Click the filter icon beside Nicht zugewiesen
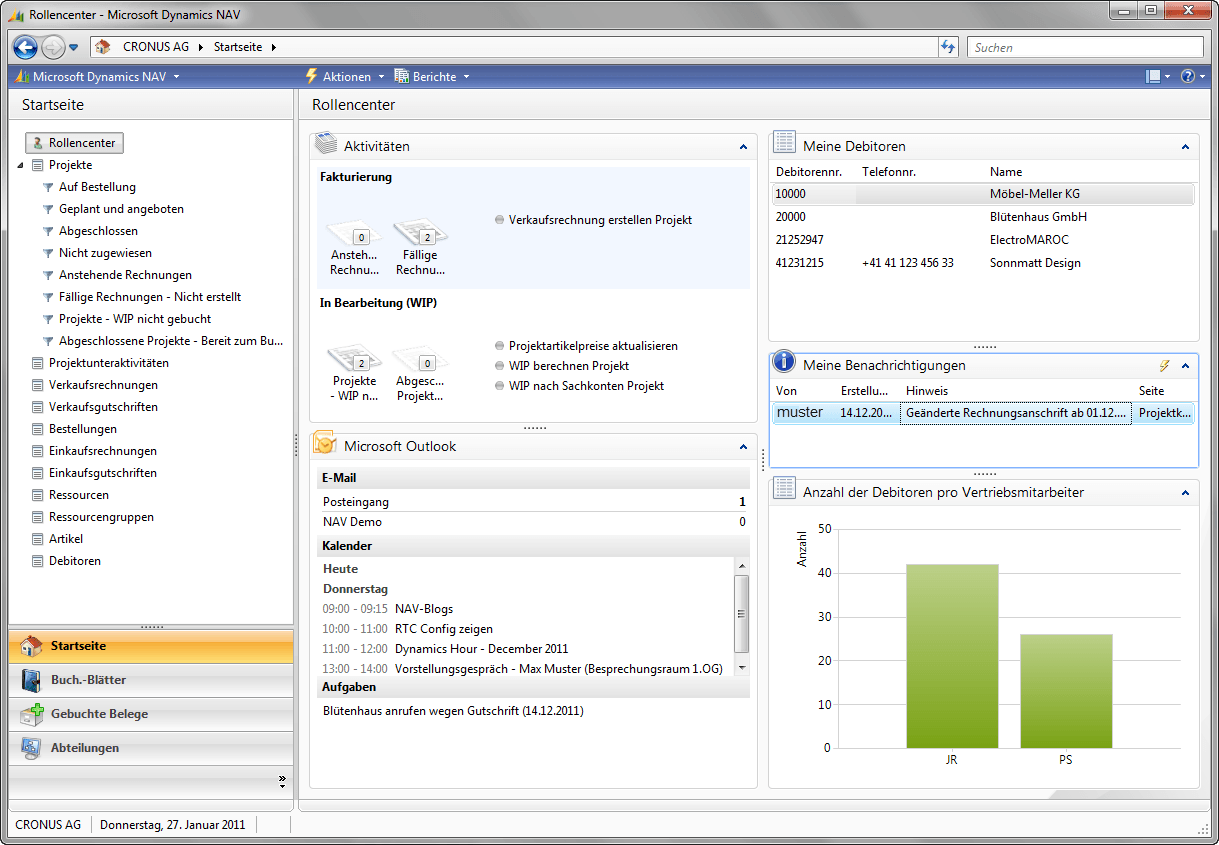 [x=47, y=253]
